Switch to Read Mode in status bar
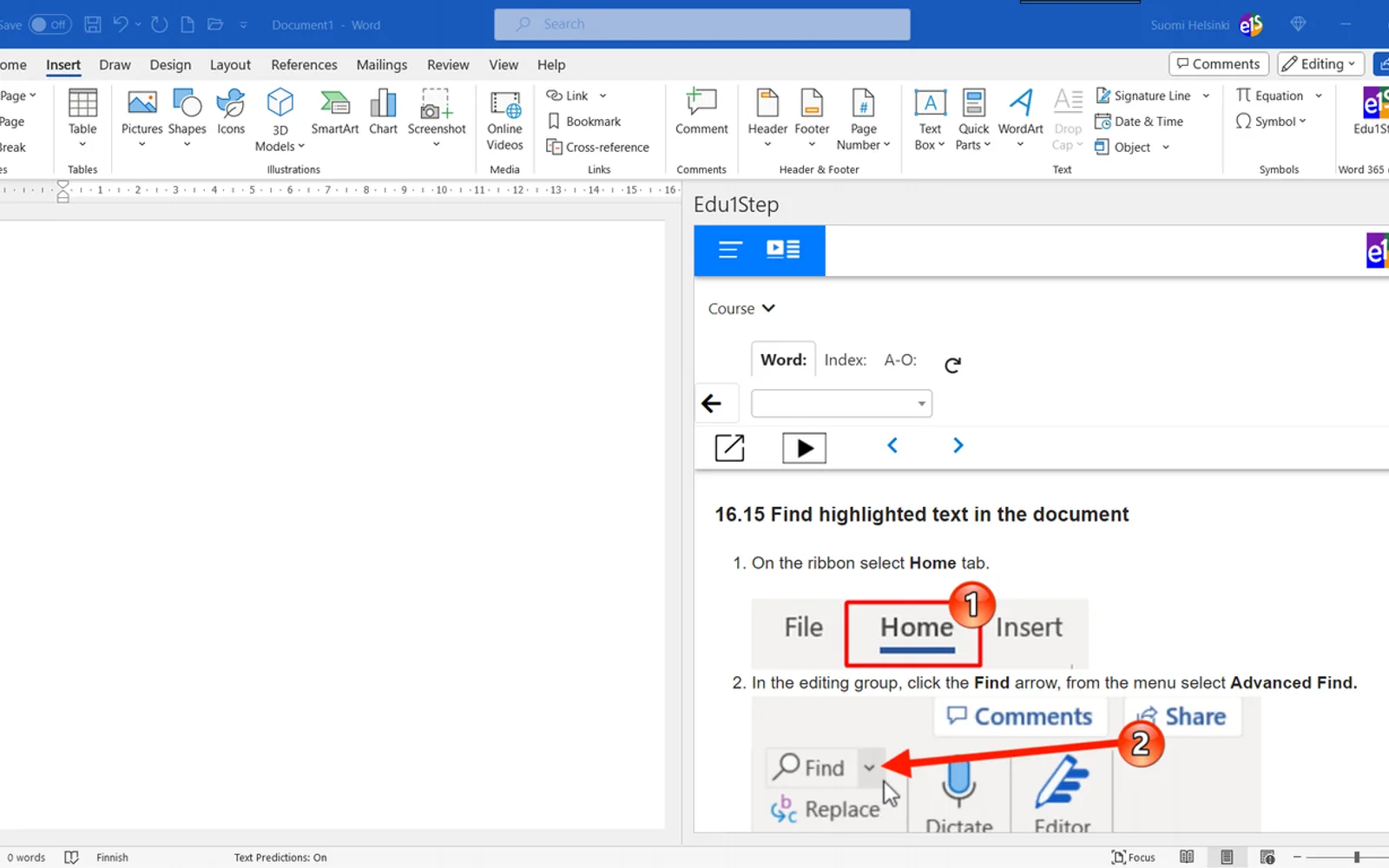This screenshot has height=868, width=1389. coord(1187,857)
